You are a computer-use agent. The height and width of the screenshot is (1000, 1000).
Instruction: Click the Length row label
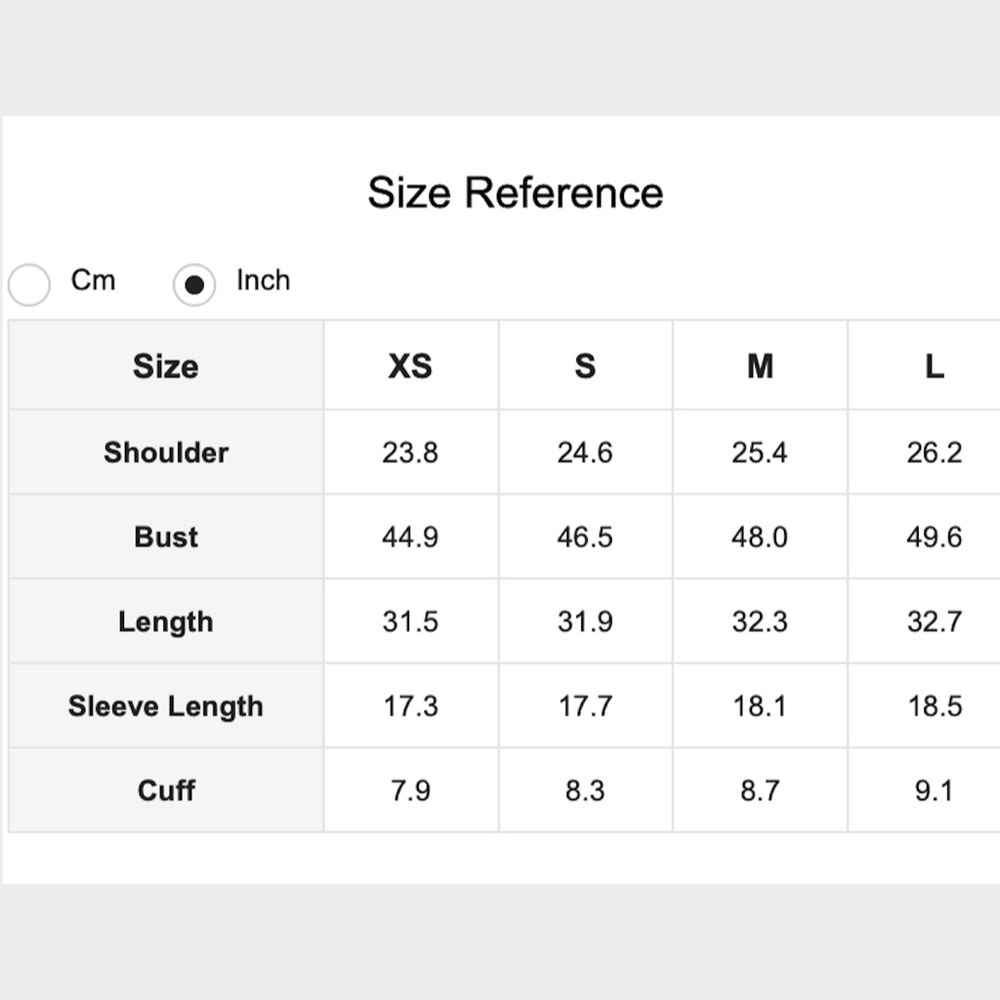(166, 622)
